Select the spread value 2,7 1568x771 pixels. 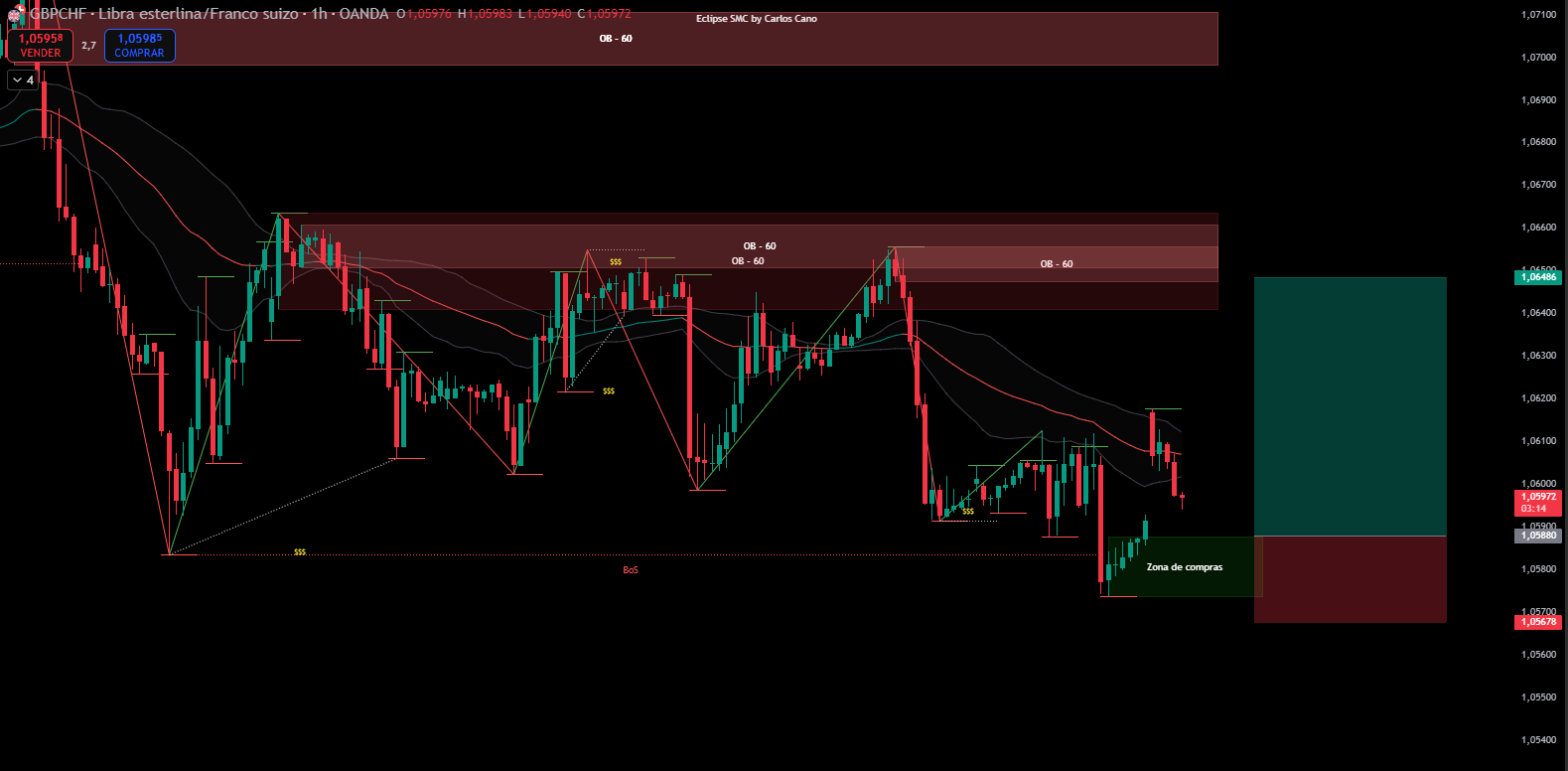89,46
